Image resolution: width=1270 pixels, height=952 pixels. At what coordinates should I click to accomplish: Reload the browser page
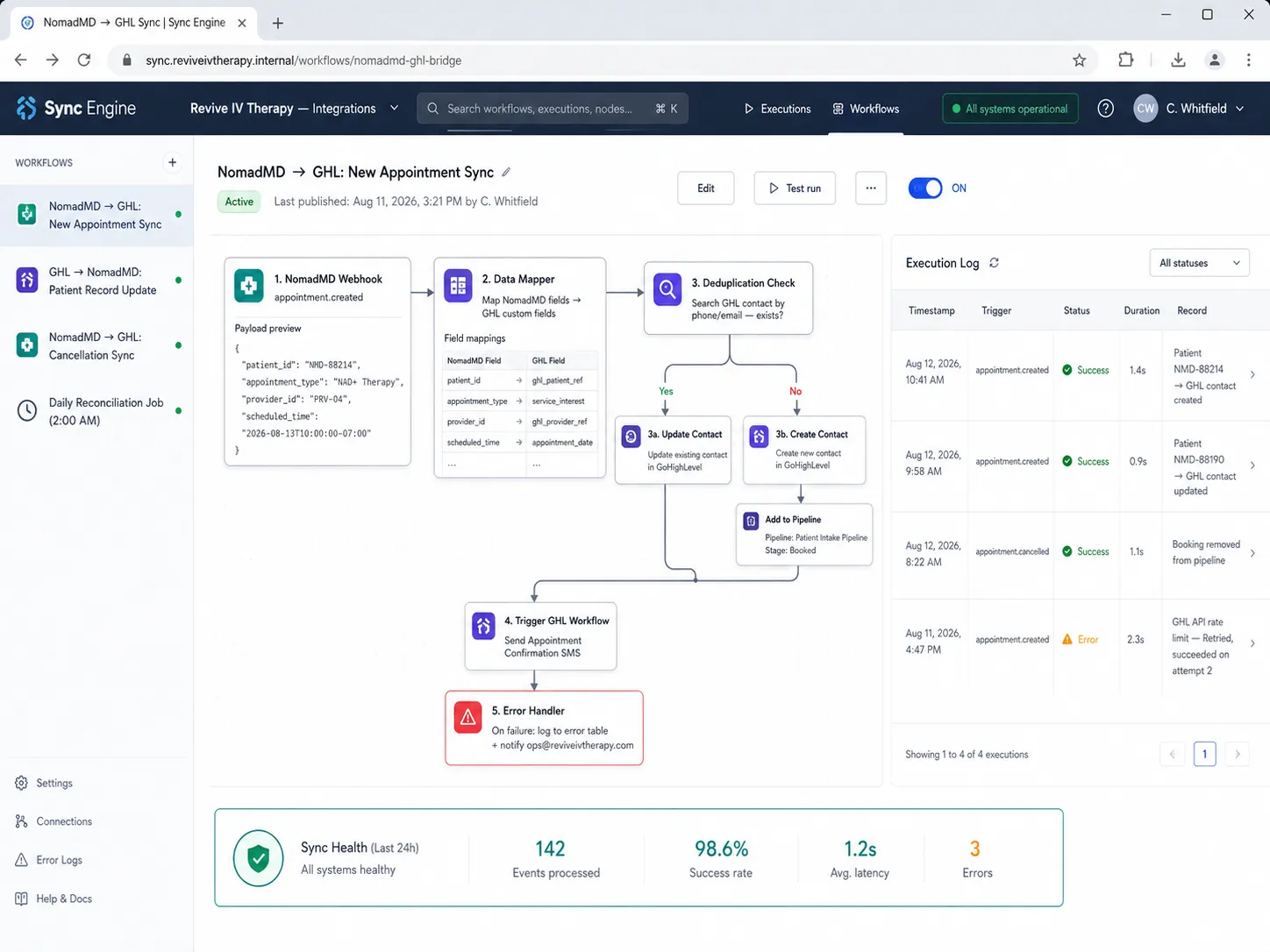tap(84, 60)
